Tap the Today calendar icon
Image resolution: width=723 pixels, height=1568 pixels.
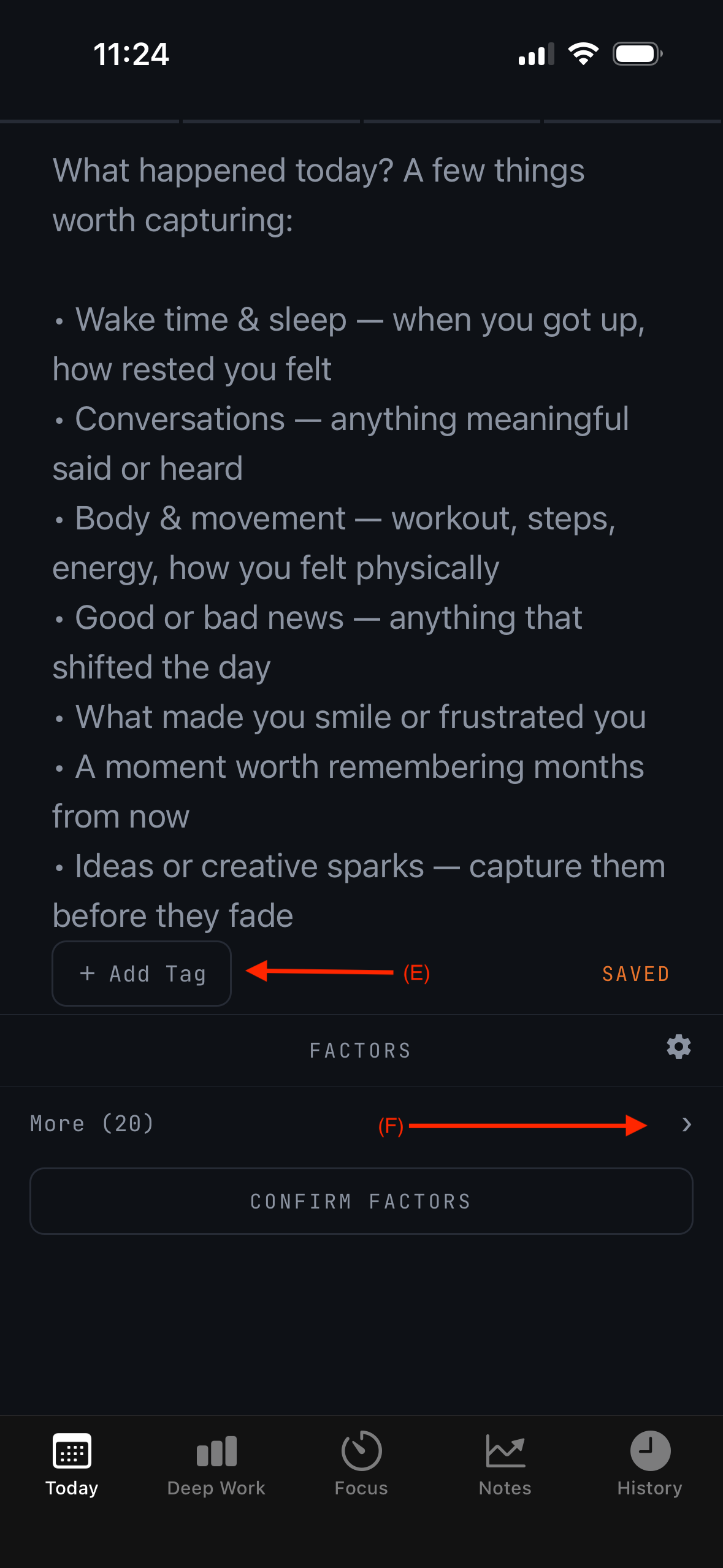pos(72,1451)
